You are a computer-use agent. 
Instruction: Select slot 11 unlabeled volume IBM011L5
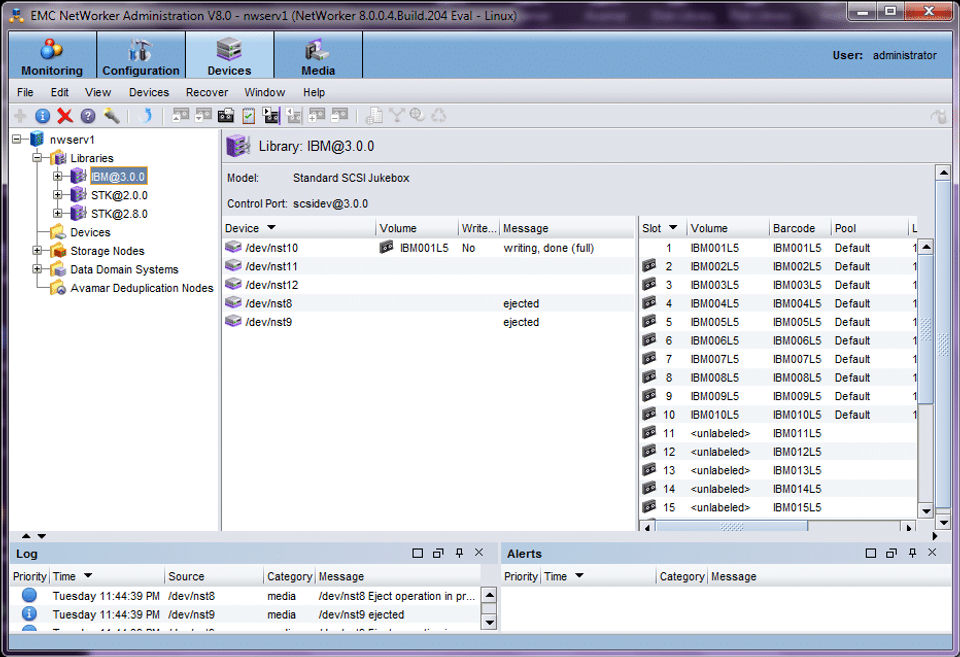pos(778,433)
